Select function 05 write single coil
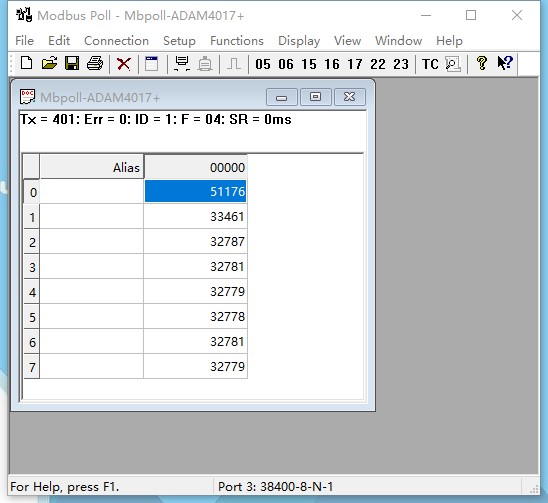The height and width of the screenshot is (503, 548). click(x=263, y=64)
